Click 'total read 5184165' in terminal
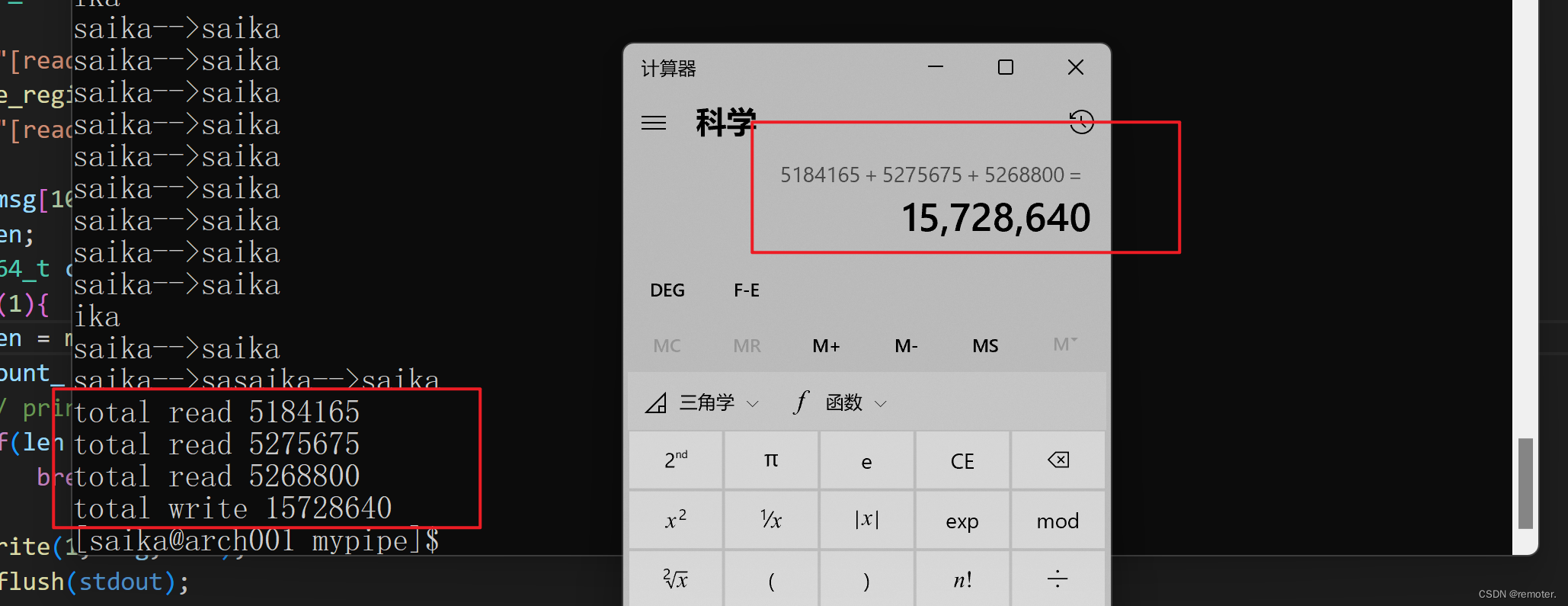The height and width of the screenshot is (606, 1568). (216, 412)
